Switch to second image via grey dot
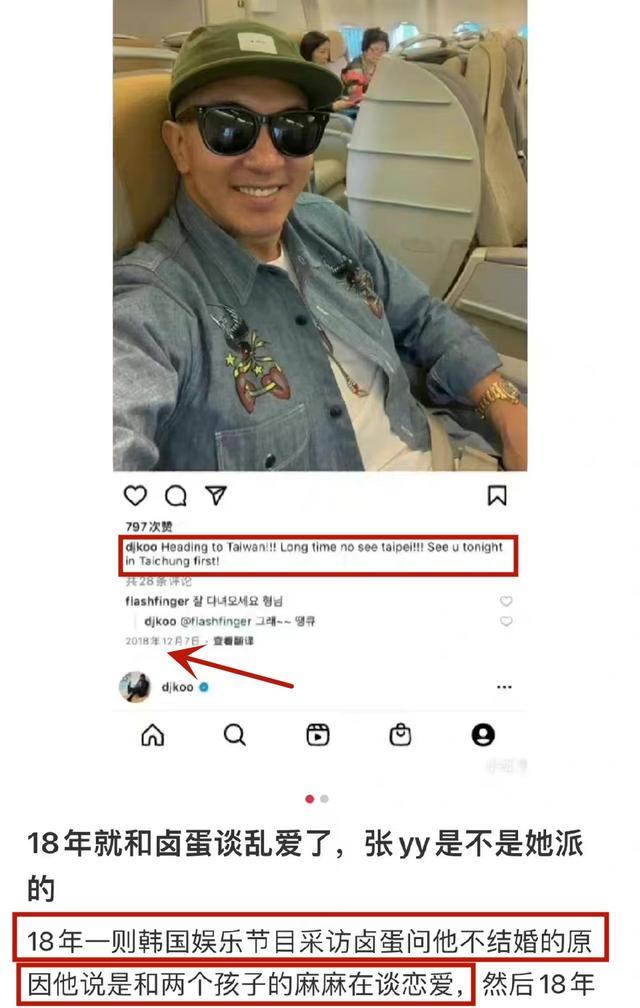The image size is (640, 1008). [x=324, y=799]
